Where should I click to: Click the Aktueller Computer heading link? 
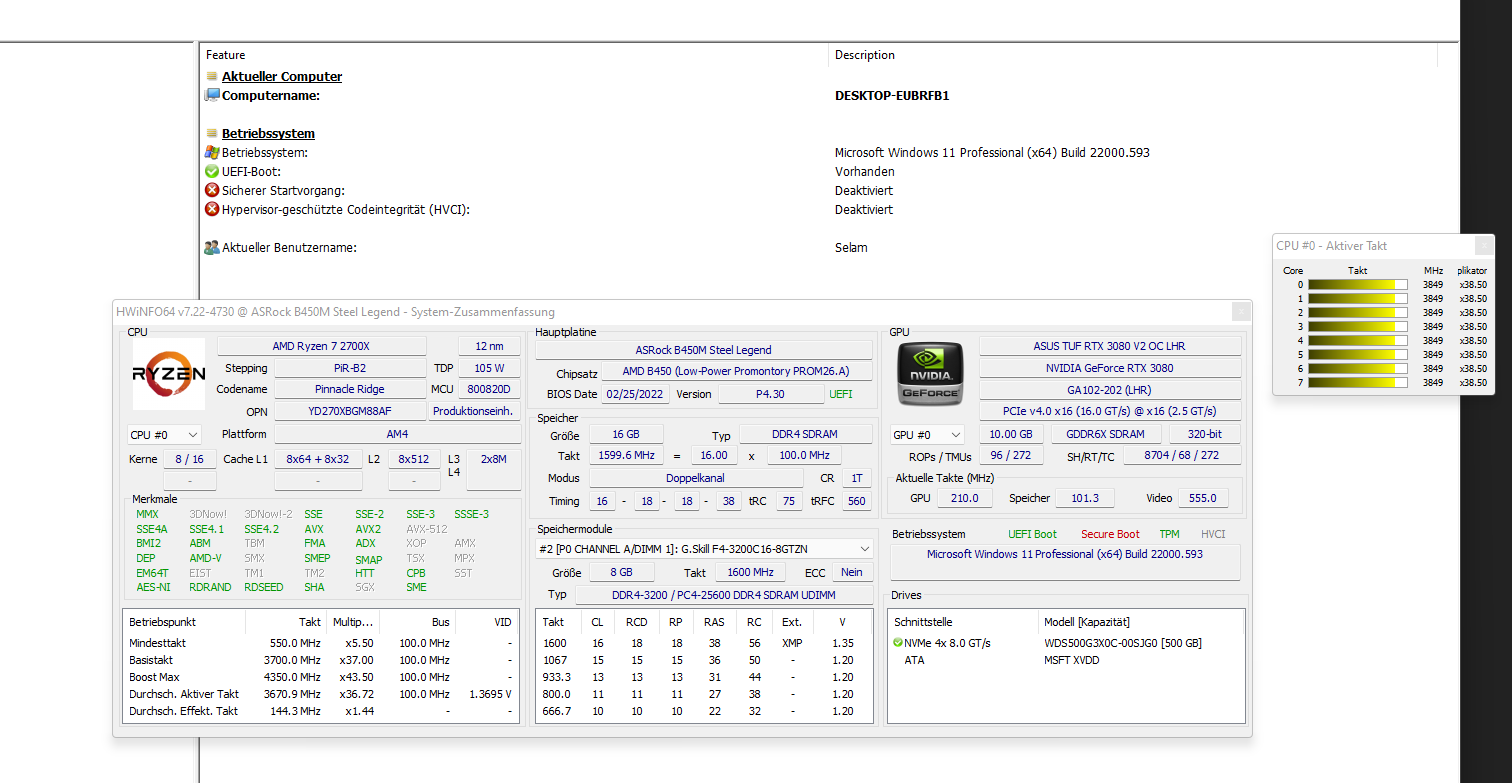pyautogui.click(x=282, y=76)
